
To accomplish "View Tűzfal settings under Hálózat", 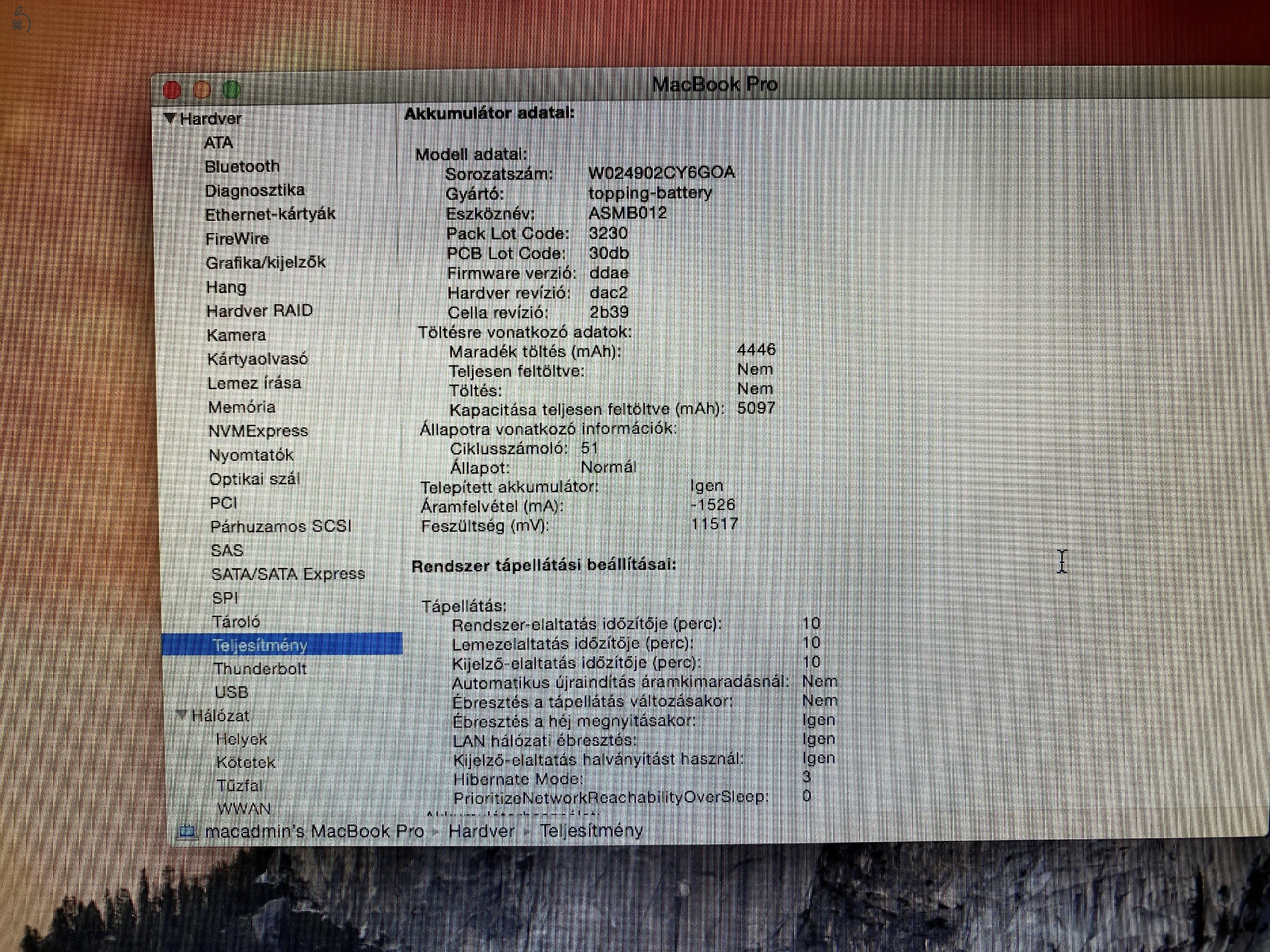I will tap(240, 785).
